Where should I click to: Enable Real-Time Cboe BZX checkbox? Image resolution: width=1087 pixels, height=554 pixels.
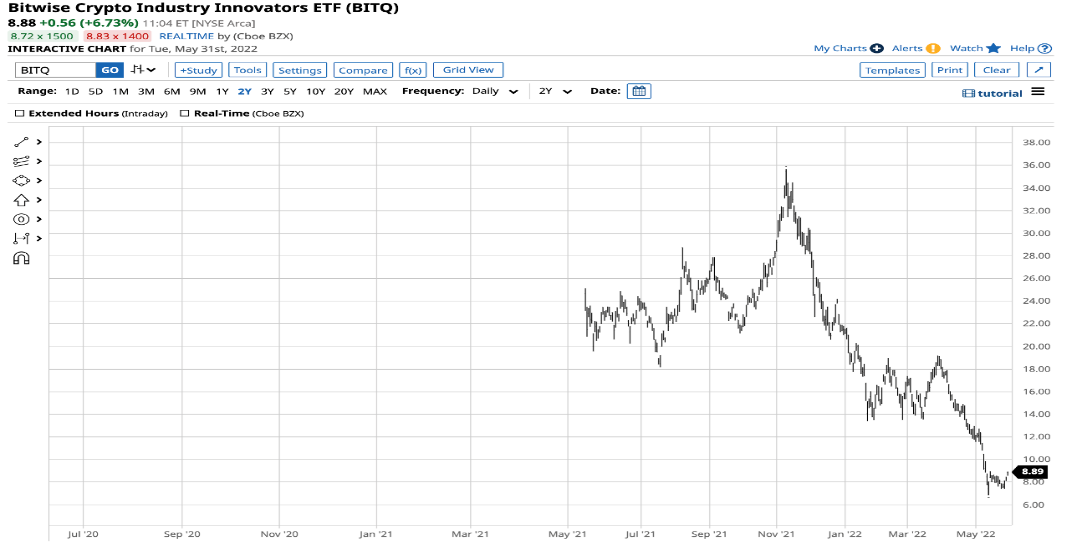184,114
